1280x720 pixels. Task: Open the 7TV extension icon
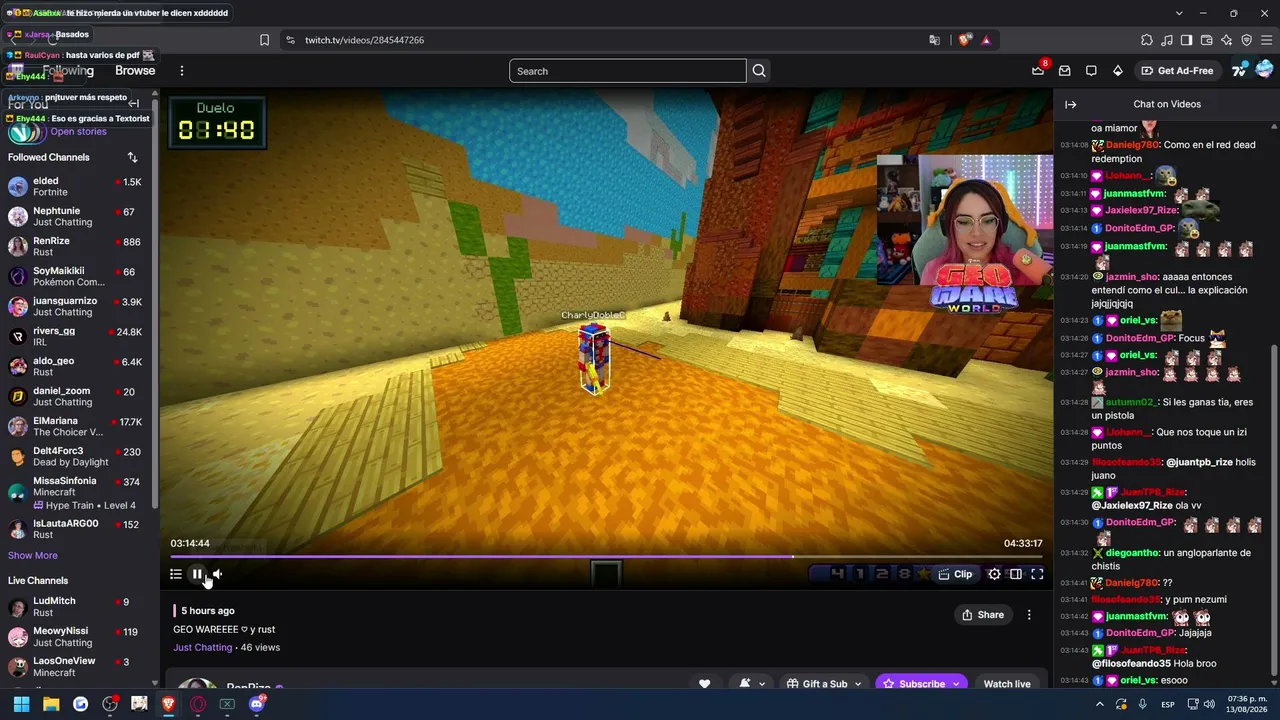(1239, 70)
